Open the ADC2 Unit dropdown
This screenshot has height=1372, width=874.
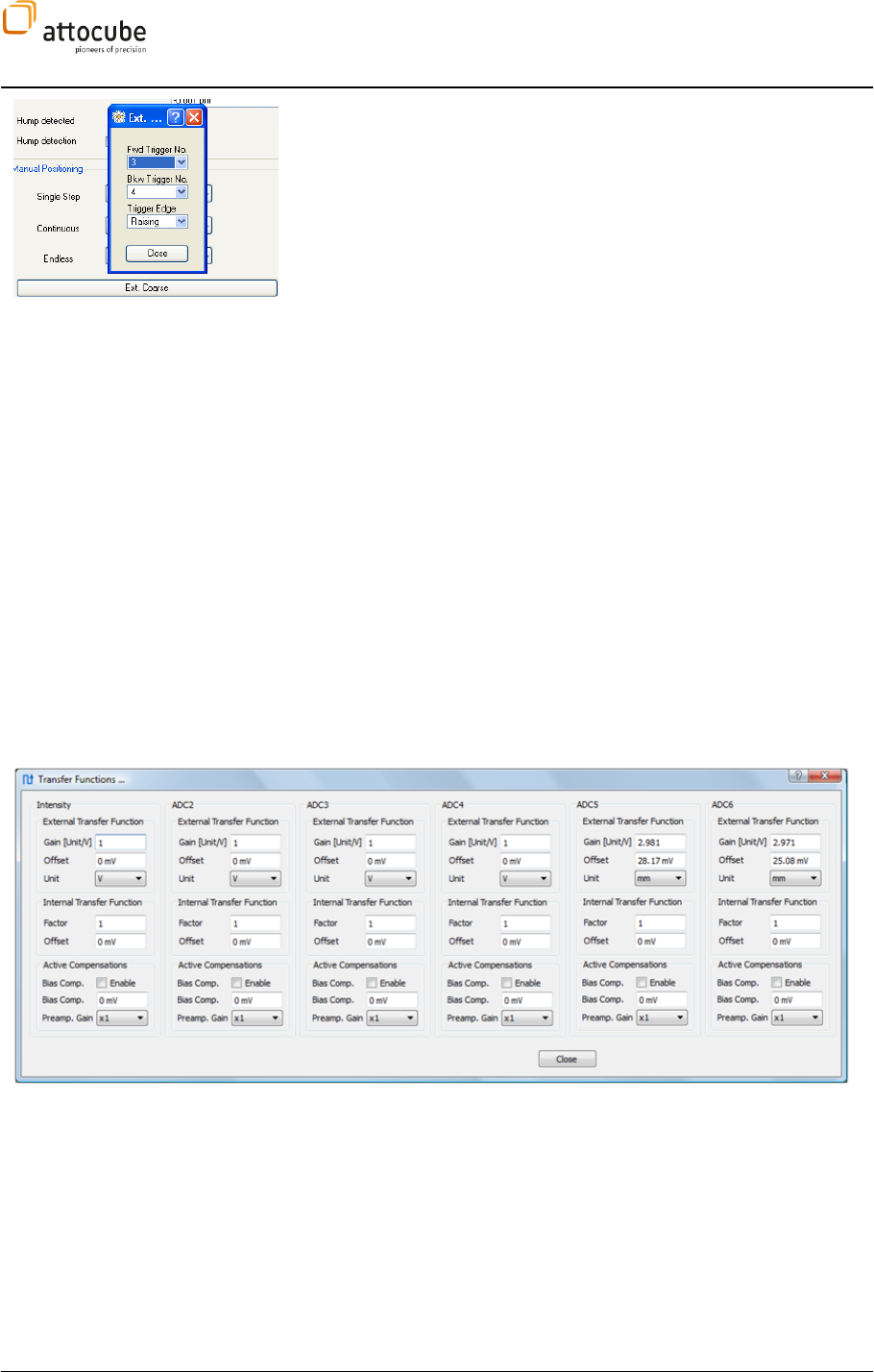(255, 878)
